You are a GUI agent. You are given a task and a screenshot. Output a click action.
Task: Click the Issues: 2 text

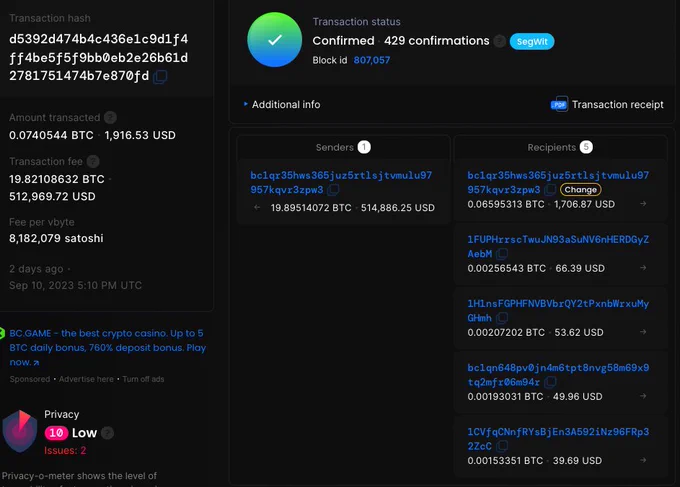coord(65,451)
